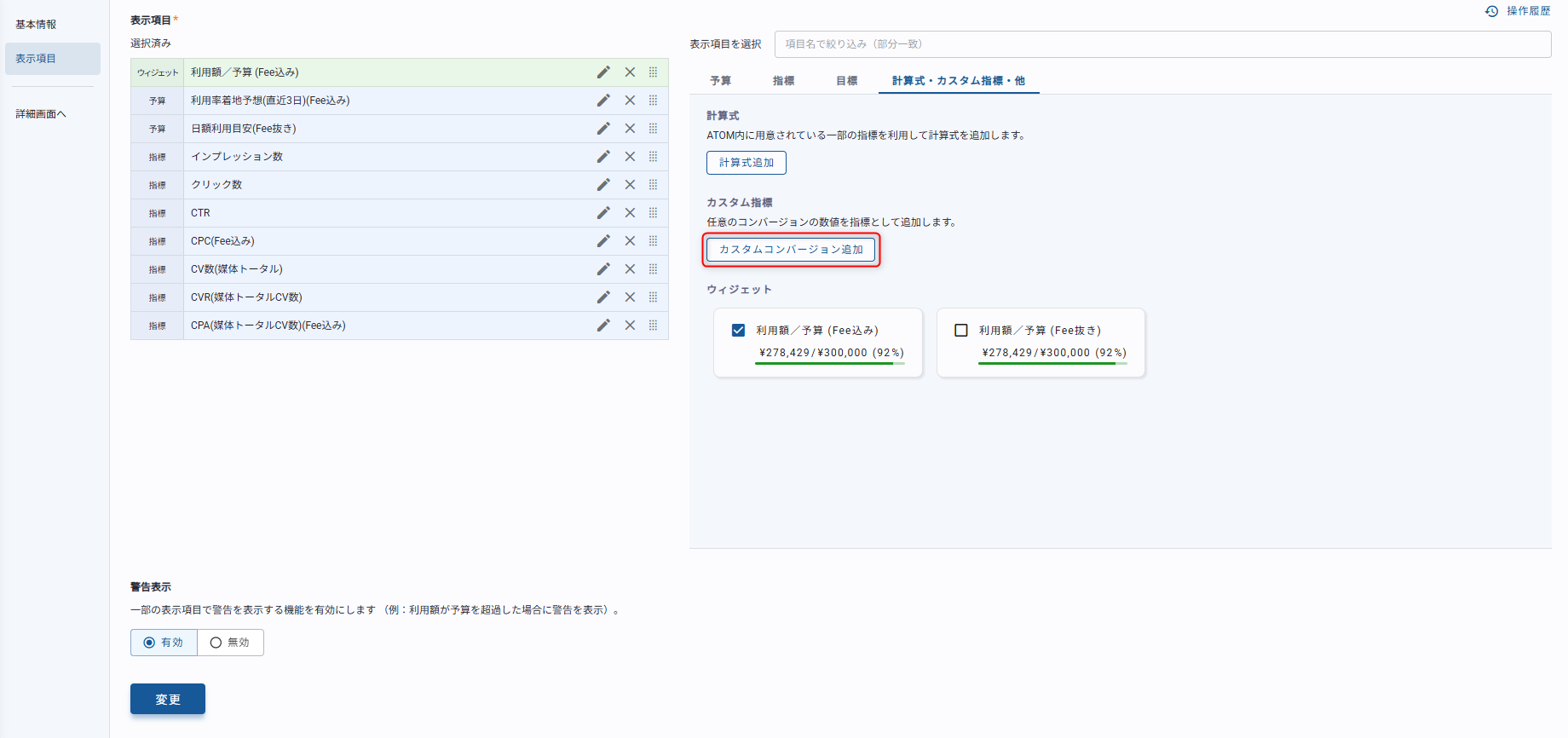Delete the 日額利用目安(Fee抜き) row
This screenshot has width=1568, height=738.
coord(630,129)
